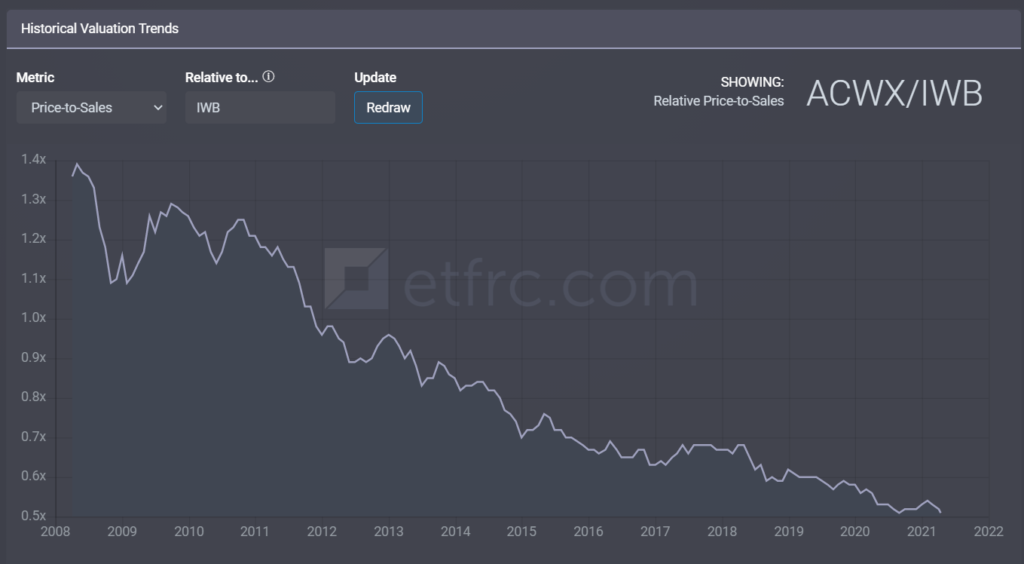Click the 0.5x label on the y-axis
Viewport: 1024px width, 564px height.
tap(33, 516)
